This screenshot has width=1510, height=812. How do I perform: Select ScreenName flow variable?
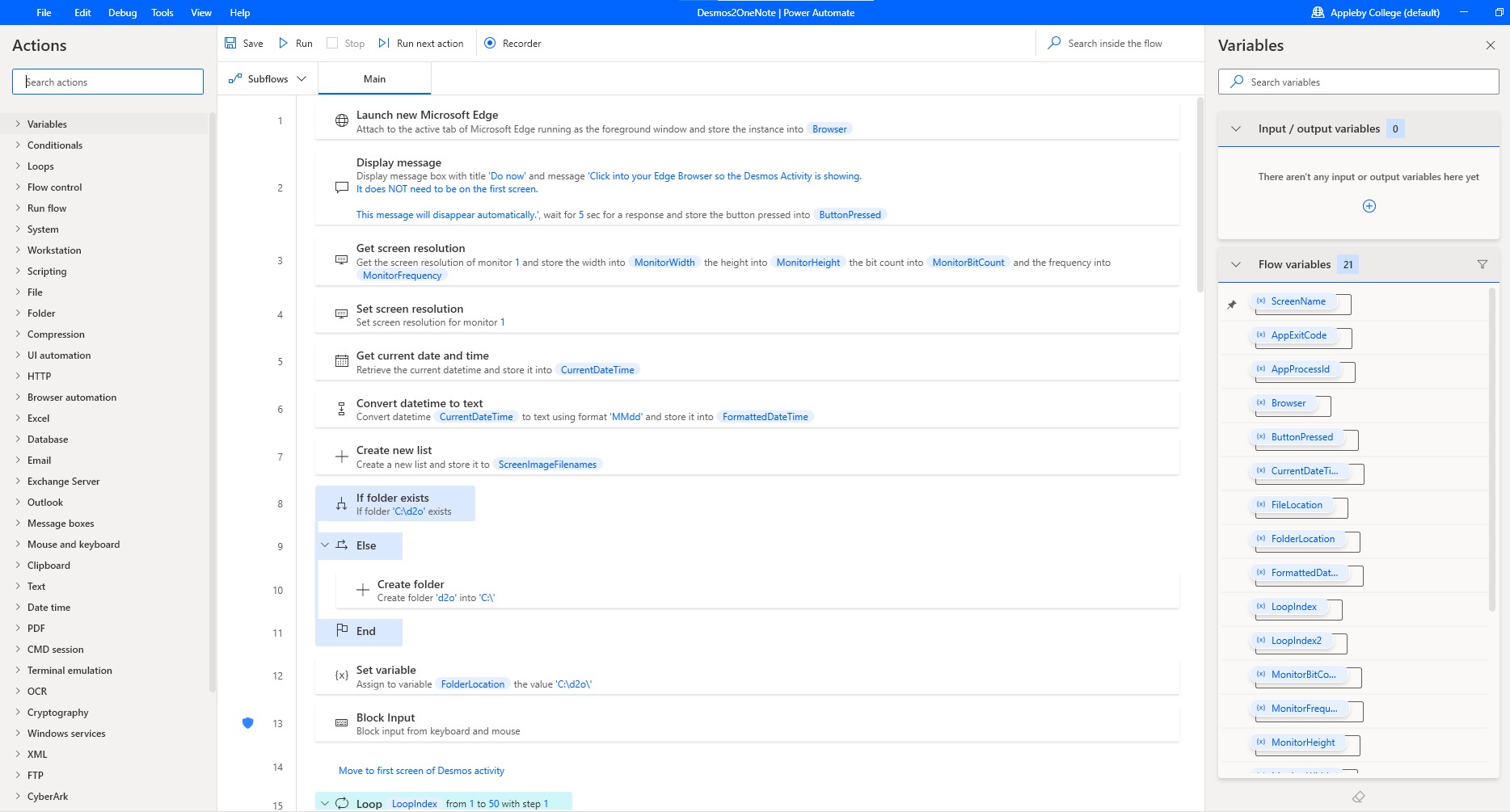click(1297, 301)
